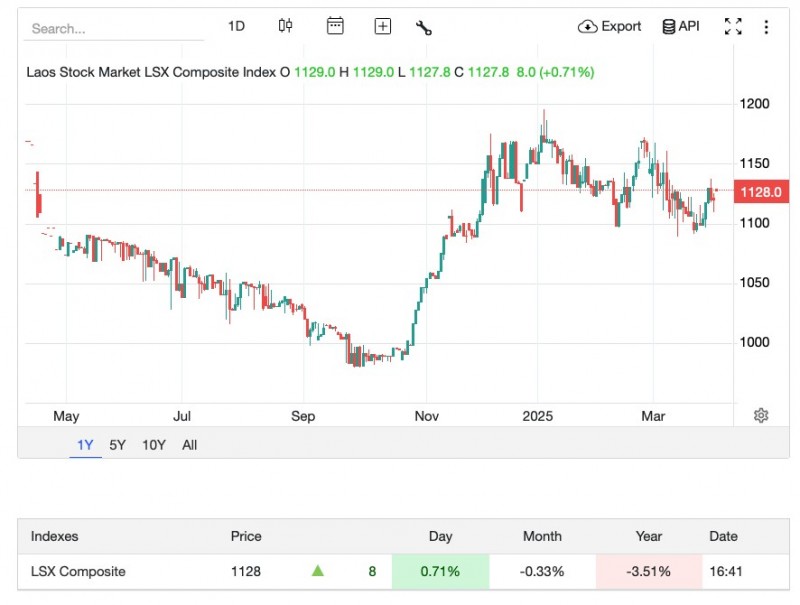Open the calendar date range icon
The height and width of the screenshot is (605, 800).
(335, 26)
